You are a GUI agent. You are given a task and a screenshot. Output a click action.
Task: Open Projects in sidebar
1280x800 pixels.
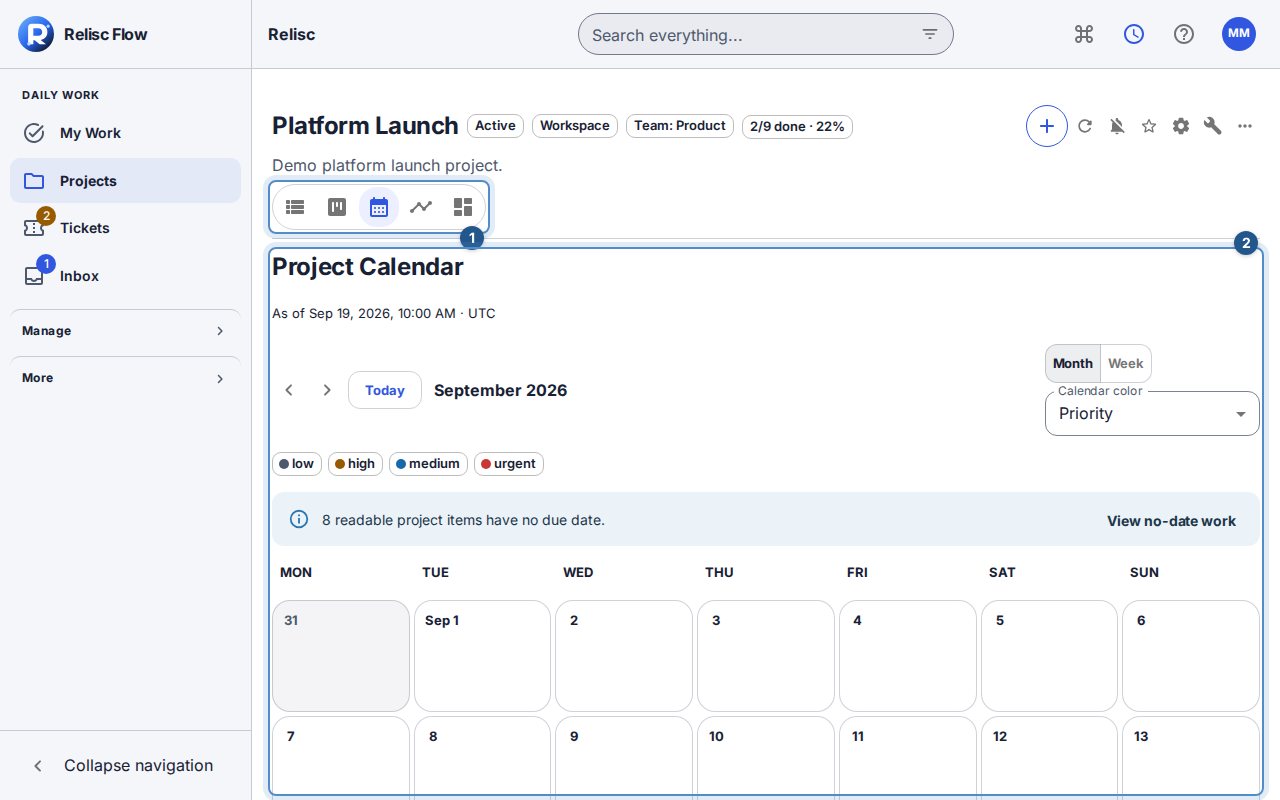[126, 181]
